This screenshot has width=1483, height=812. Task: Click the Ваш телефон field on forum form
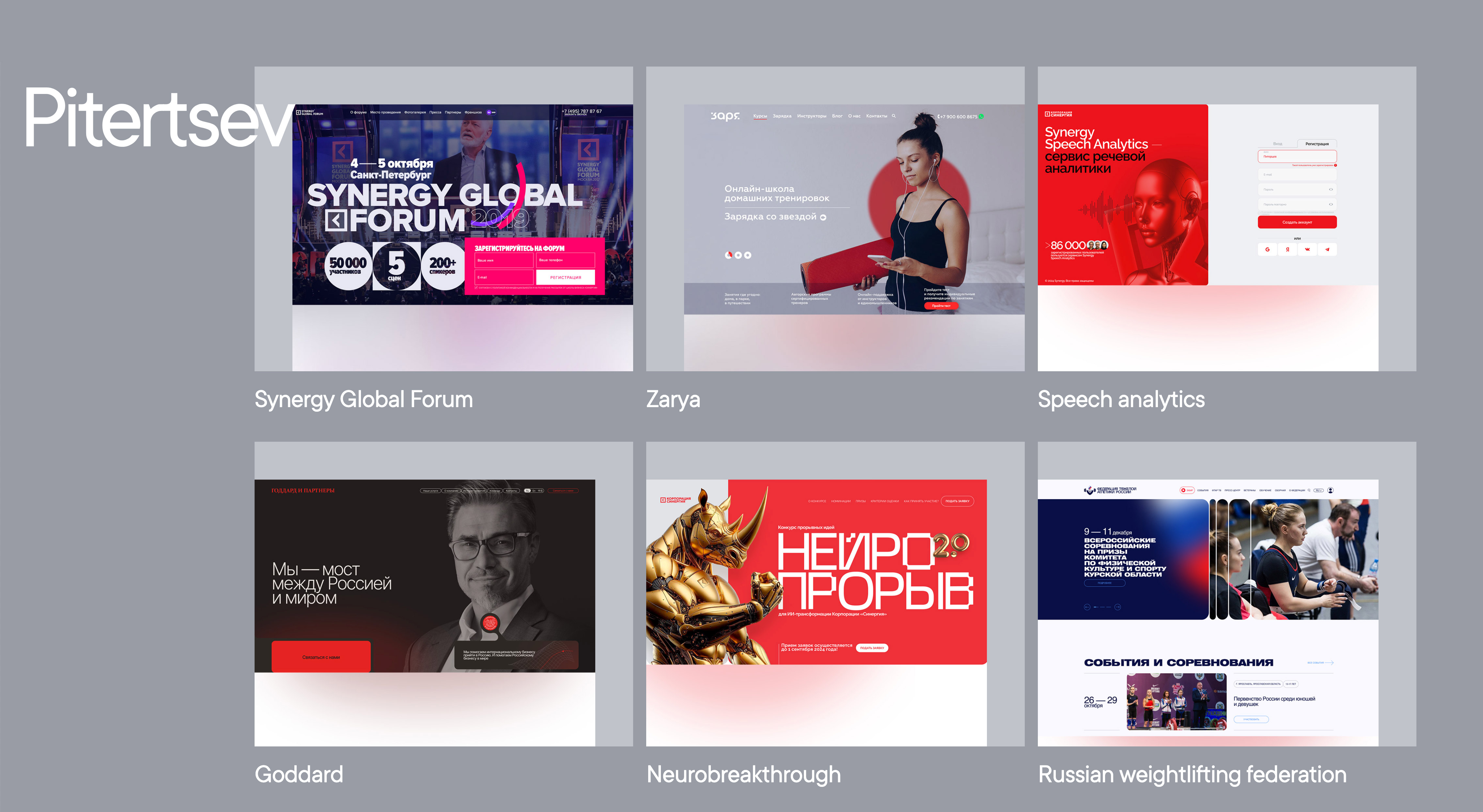click(565, 260)
